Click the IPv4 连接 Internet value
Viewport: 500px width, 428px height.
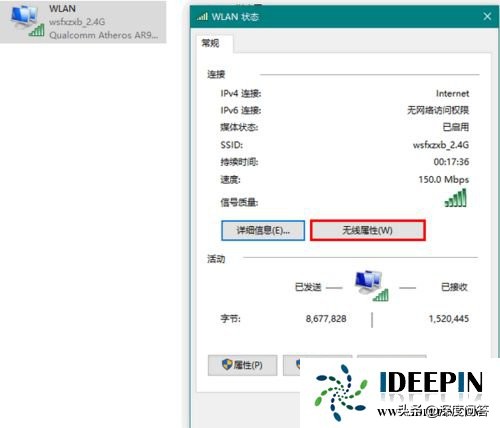pos(452,94)
